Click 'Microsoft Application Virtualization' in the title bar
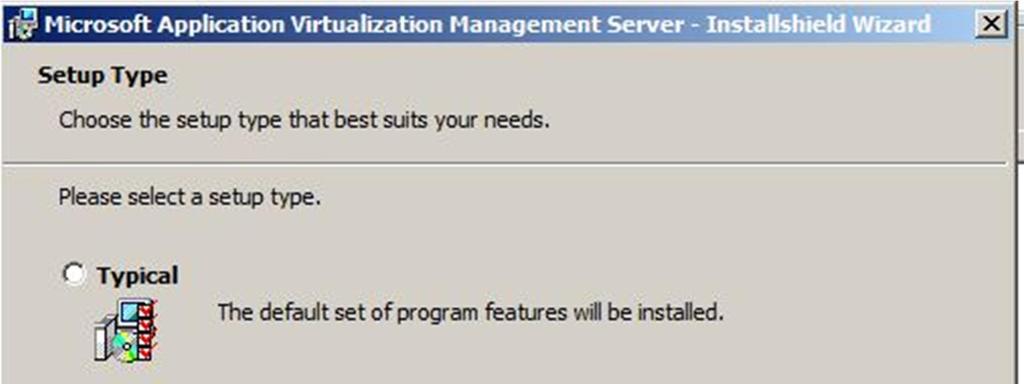Screen dimensions: 1024x384 (244, 25)
